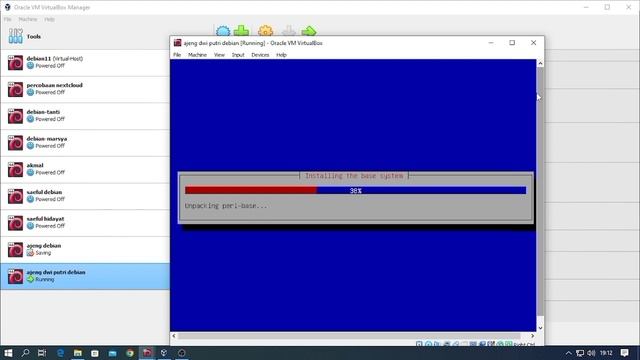Select the saeful debian VM icon

pyautogui.click(x=16, y=196)
